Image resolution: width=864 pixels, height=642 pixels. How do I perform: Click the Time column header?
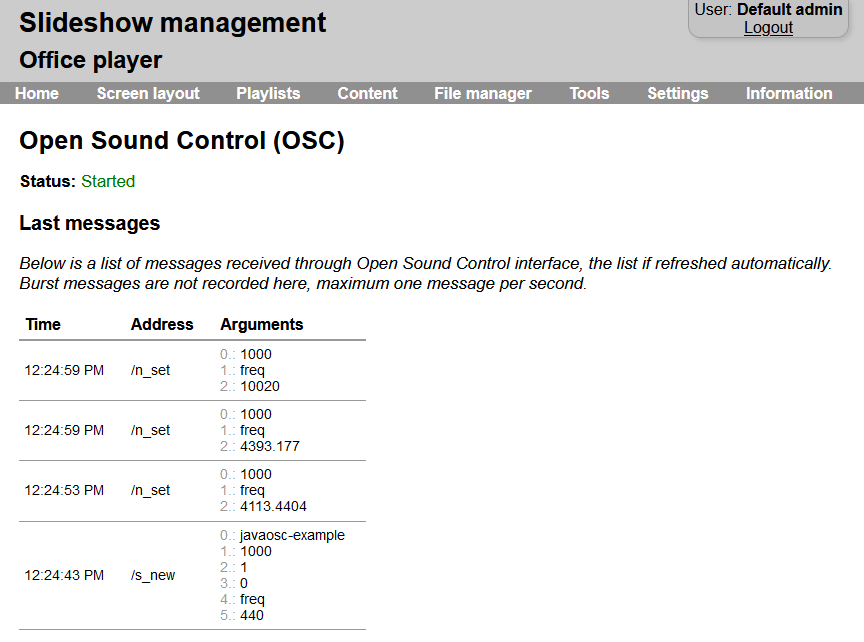(42, 324)
